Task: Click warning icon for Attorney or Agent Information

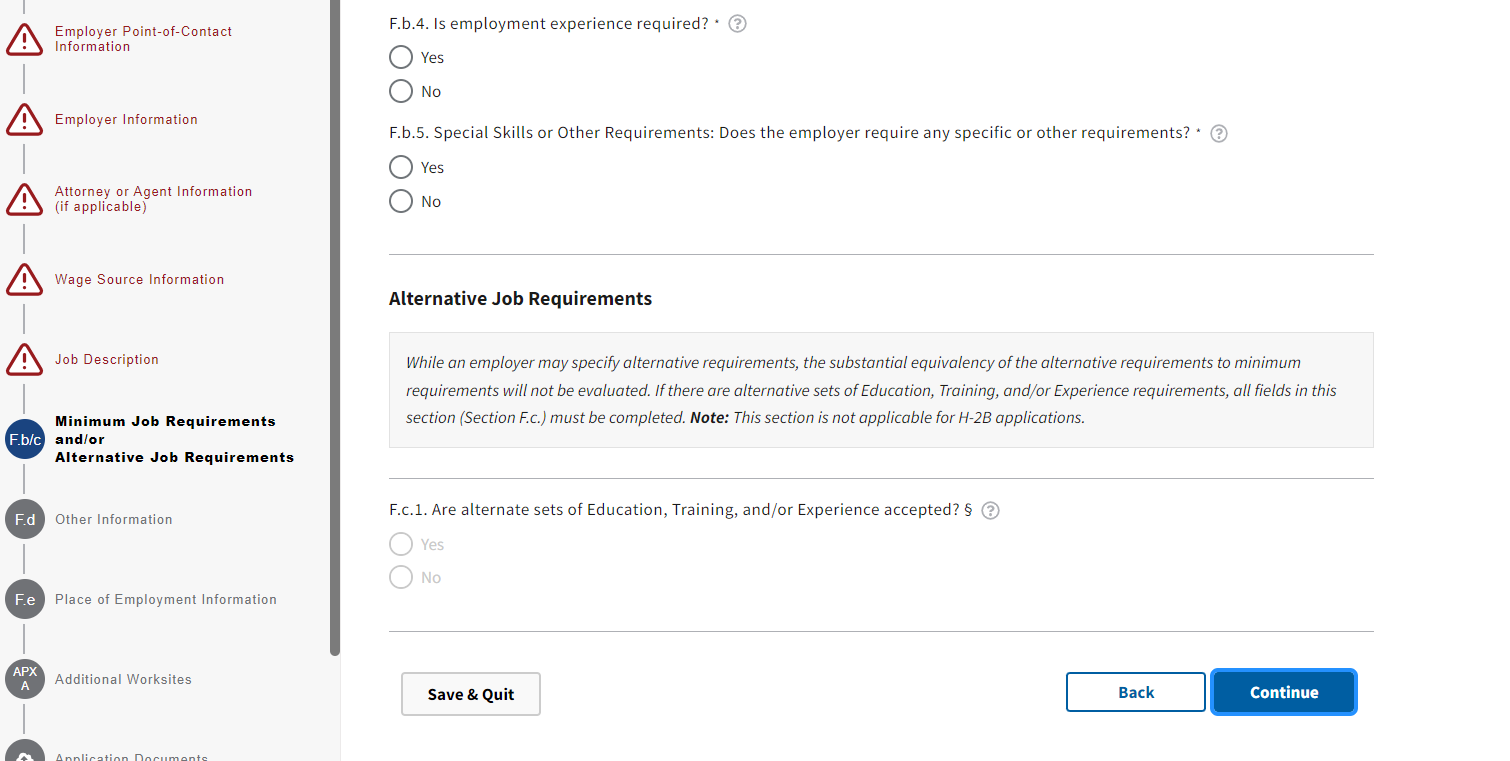Action: tap(24, 200)
